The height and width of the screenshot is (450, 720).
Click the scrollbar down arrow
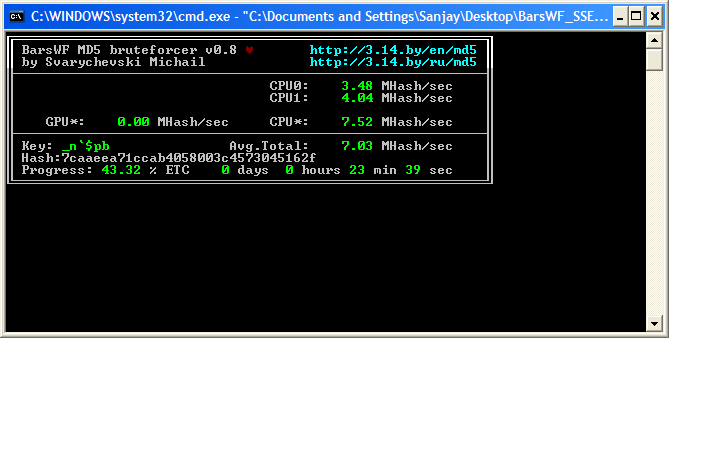point(654,324)
